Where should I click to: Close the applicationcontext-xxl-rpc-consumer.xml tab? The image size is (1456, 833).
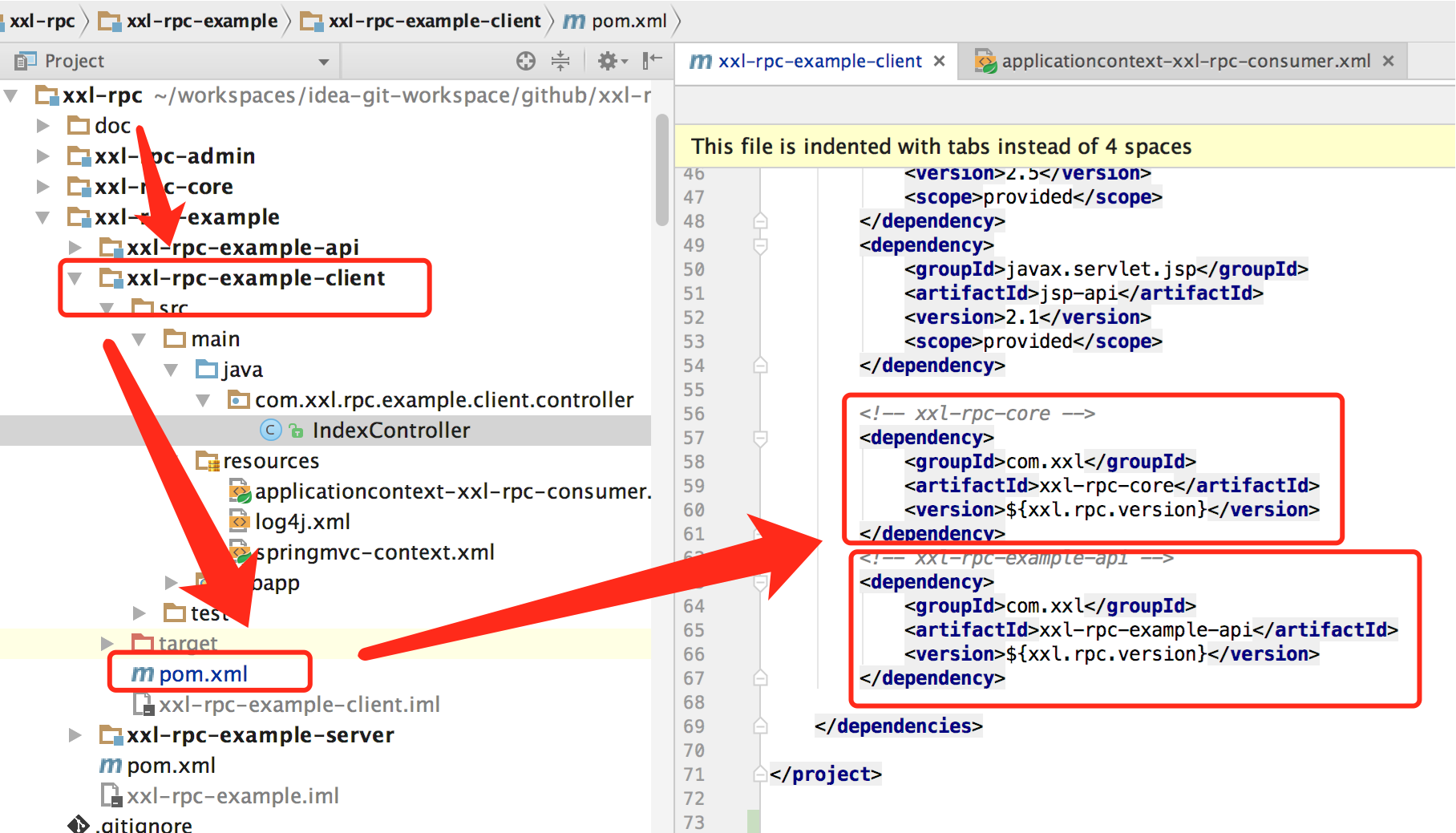(1389, 61)
